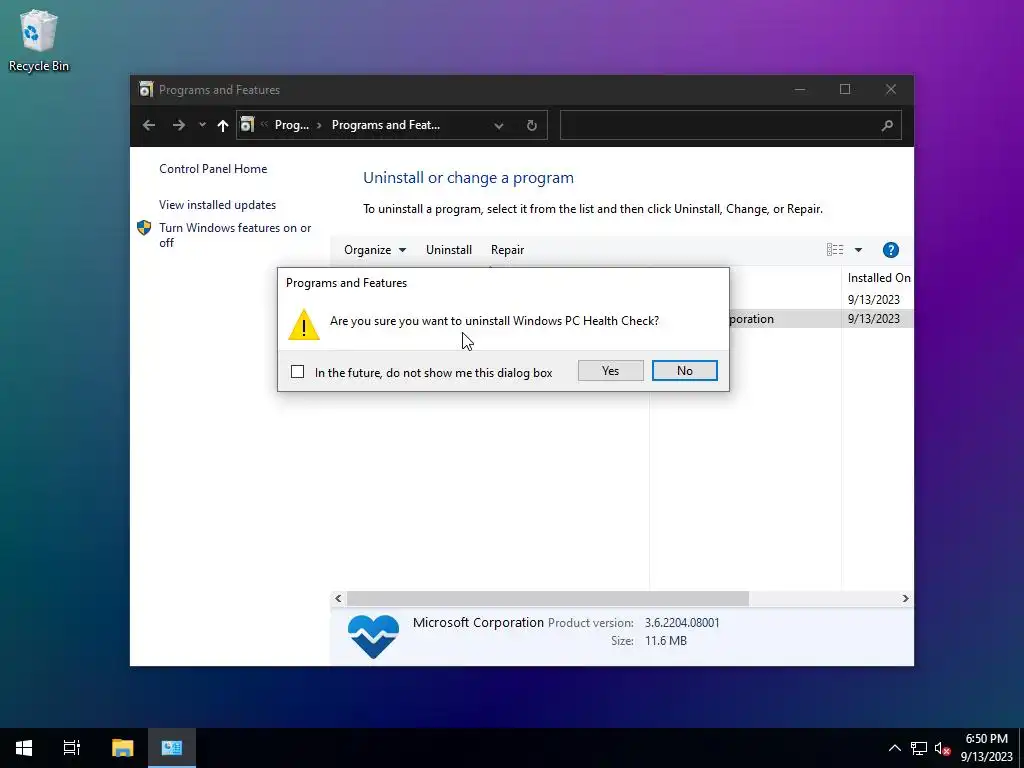The height and width of the screenshot is (768, 1024).
Task: Sort by the Installed On column header
Action: [x=878, y=278]
